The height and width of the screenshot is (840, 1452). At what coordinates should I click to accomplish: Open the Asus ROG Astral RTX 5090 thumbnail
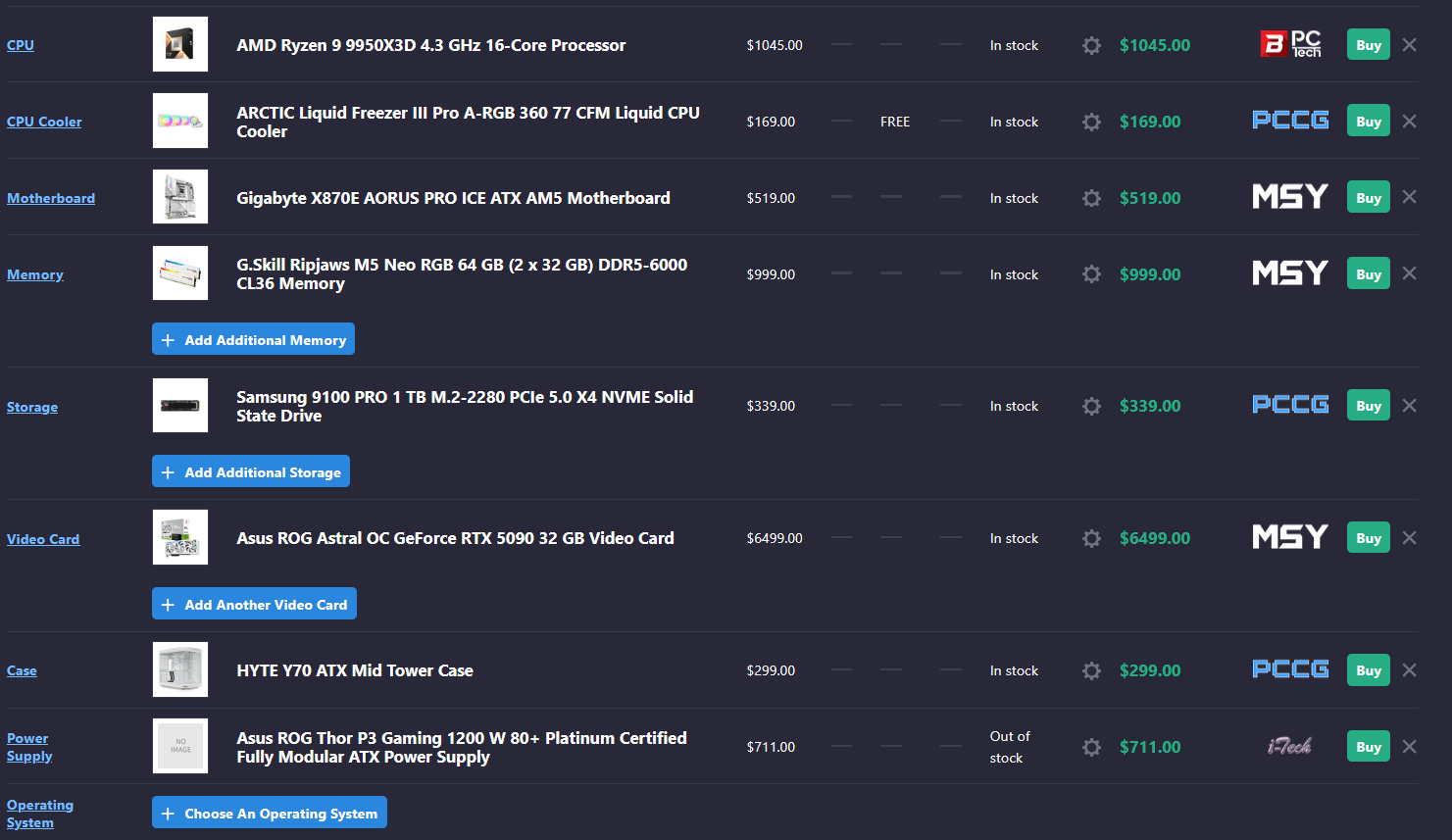coord(180,537)
